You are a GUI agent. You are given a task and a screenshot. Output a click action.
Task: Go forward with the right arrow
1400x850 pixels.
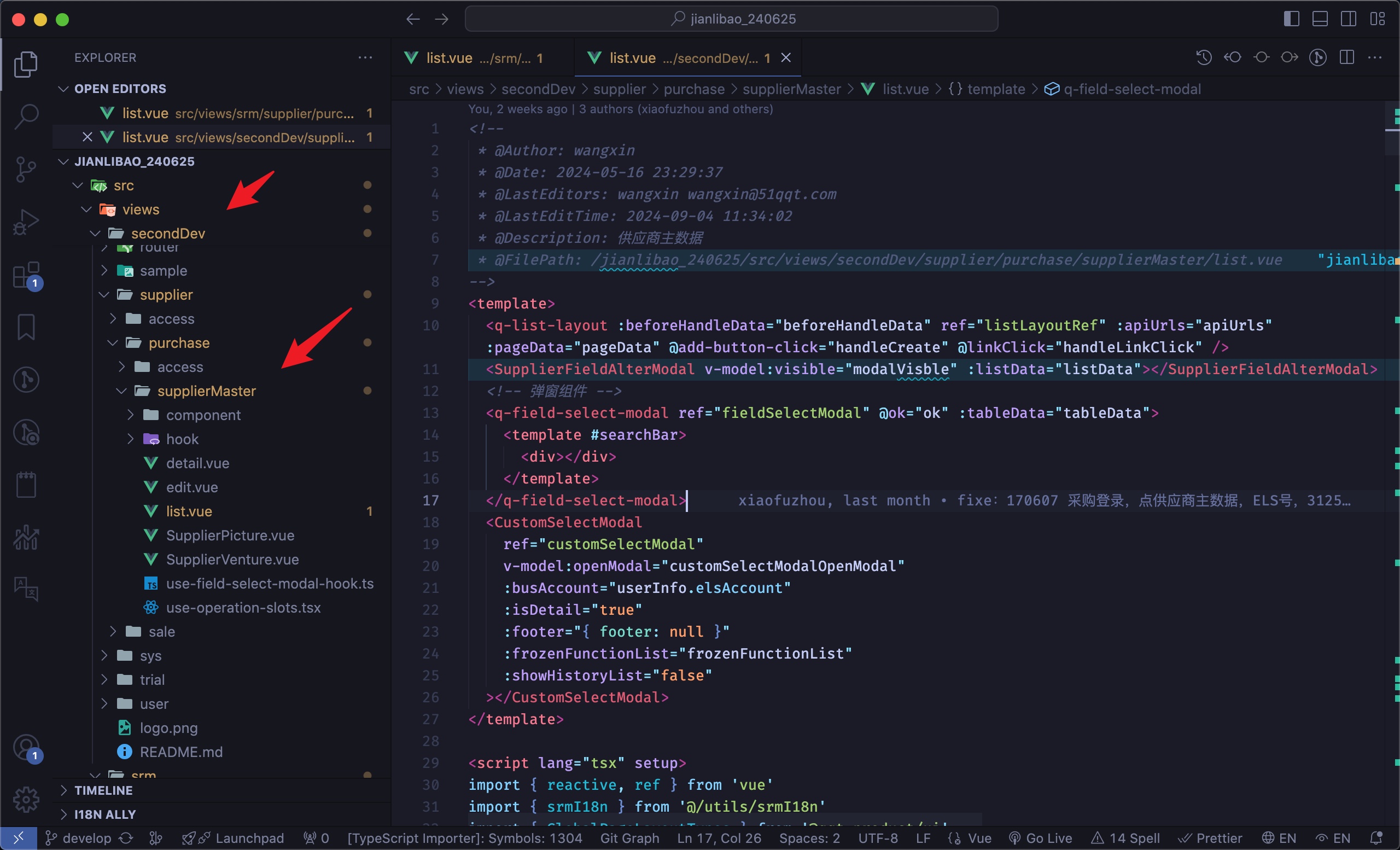441,19
